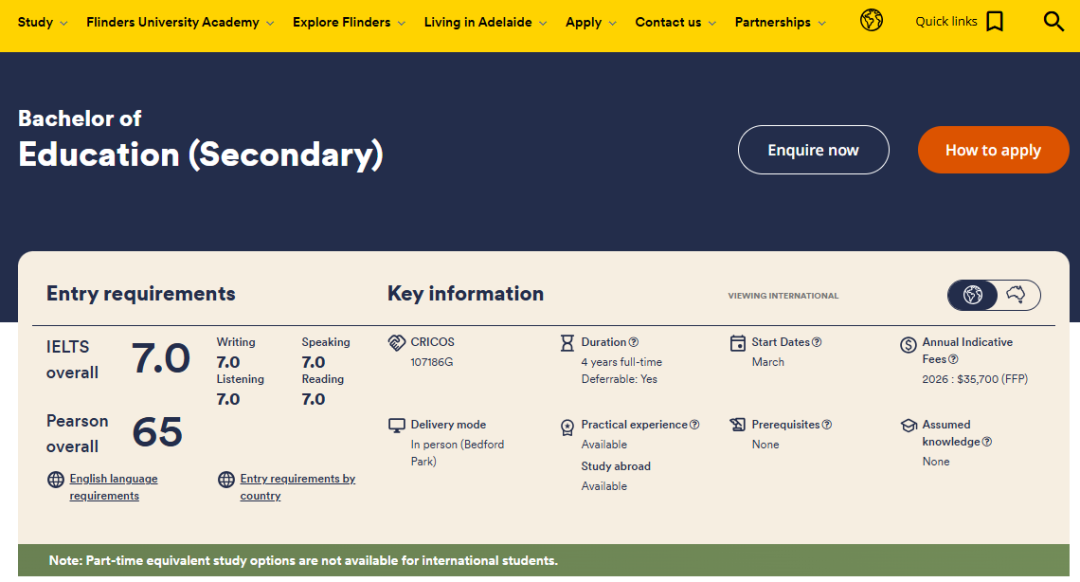Viewport: 1080px width, 582px height.
Task: Open the Contact us menu
Action: click(x=668, y=22)
